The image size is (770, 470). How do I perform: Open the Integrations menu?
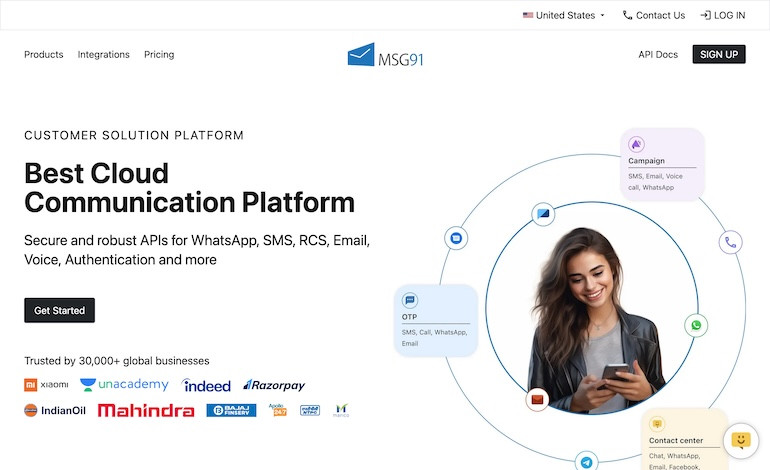tap(104, 55)
